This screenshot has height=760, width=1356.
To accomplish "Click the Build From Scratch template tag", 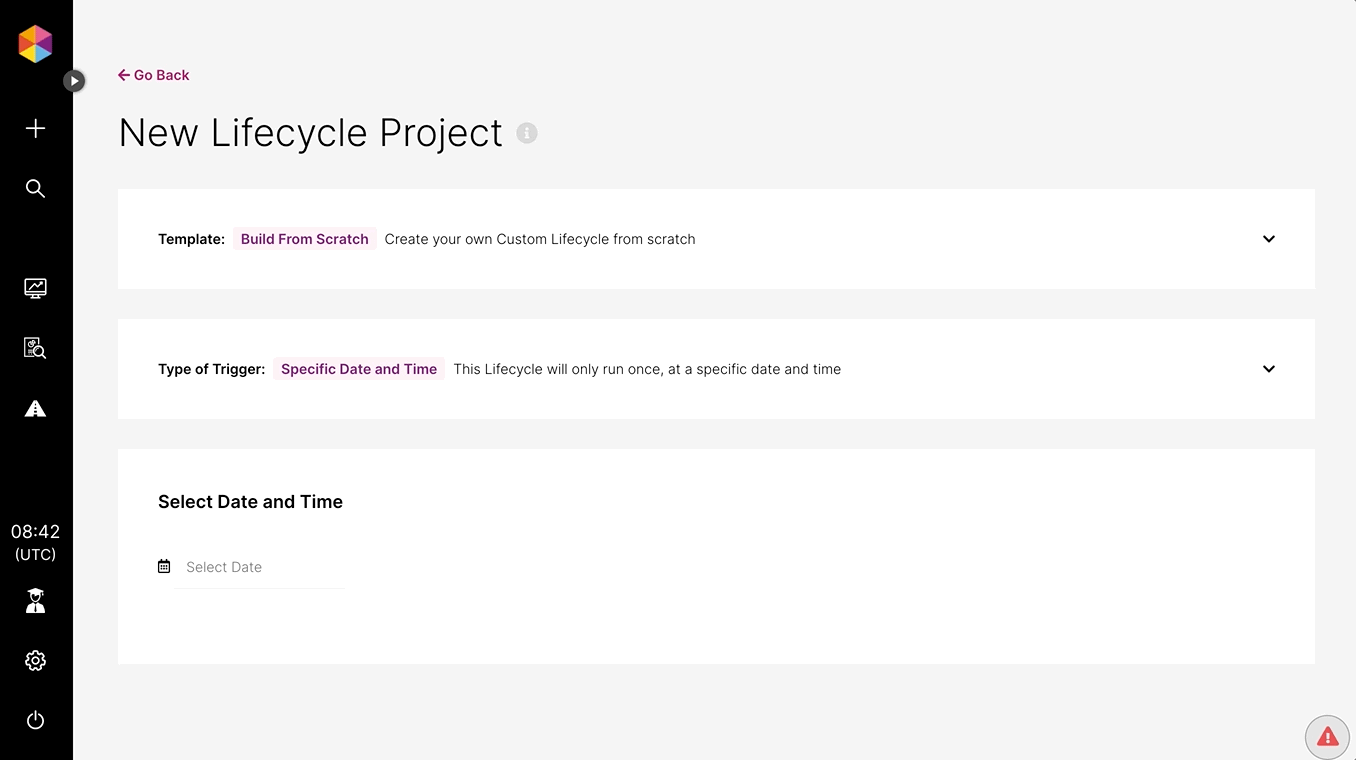I will (x=304, y=239).
